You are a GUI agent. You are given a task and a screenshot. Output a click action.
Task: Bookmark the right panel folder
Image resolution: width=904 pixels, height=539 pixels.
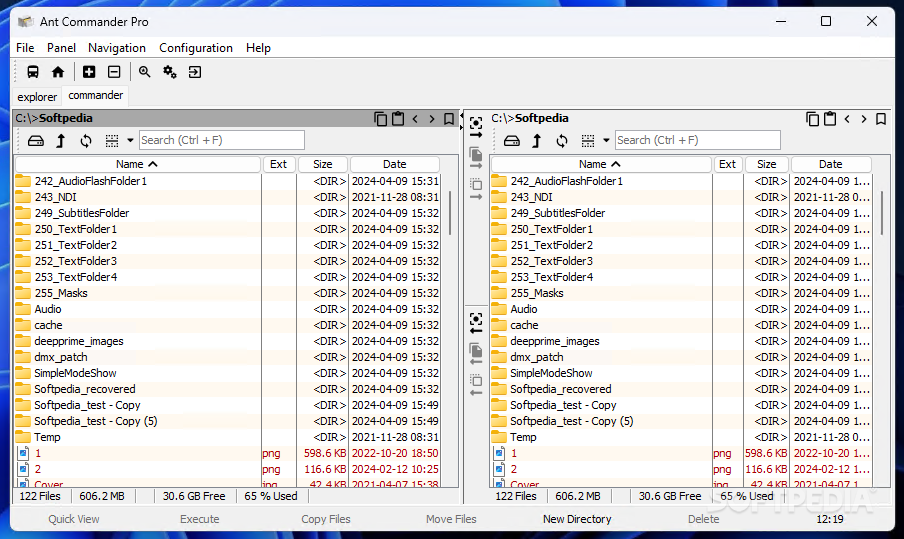click(881, 119)
